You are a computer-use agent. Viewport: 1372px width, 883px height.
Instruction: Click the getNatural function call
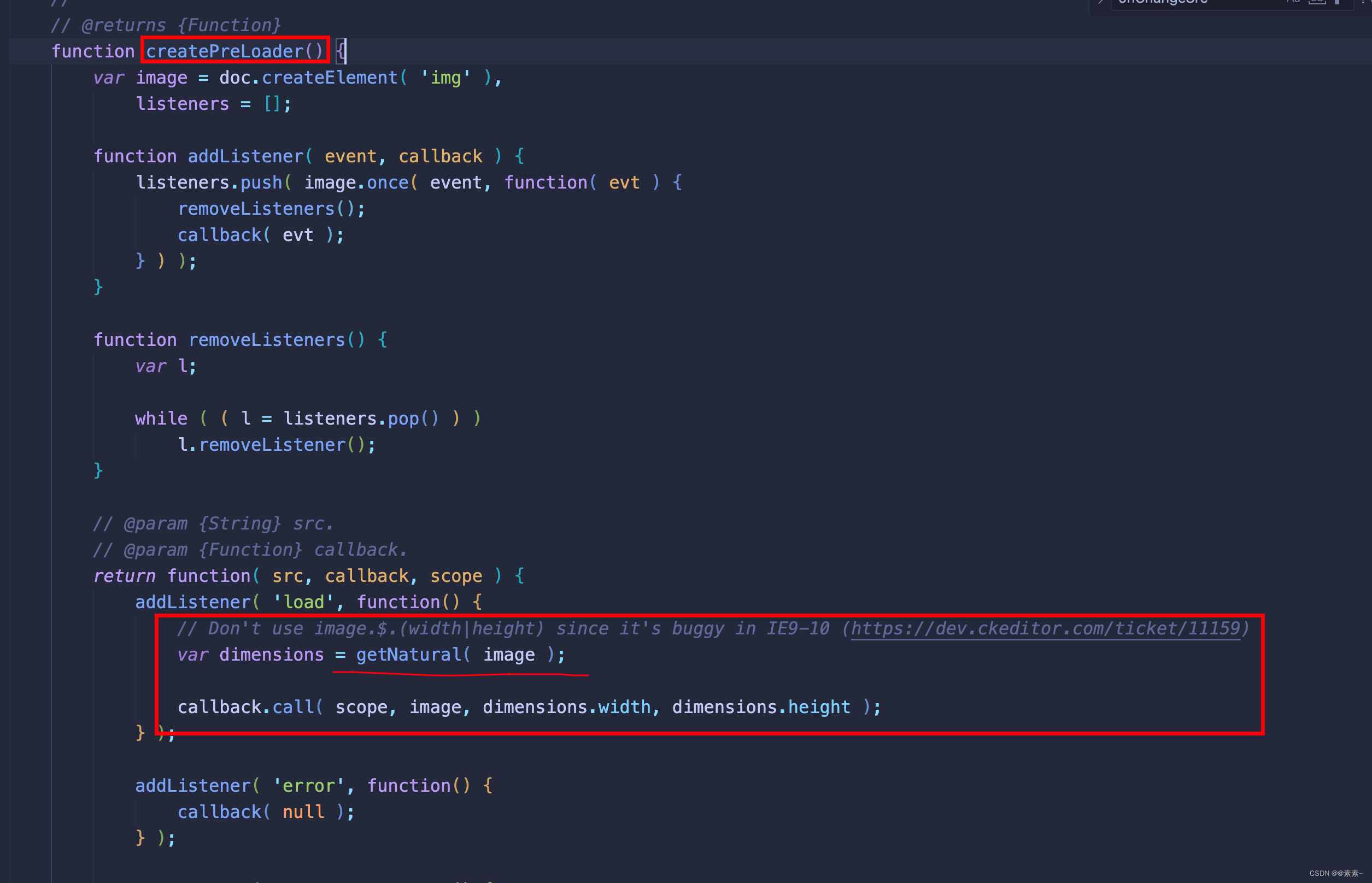pos(408,655)
